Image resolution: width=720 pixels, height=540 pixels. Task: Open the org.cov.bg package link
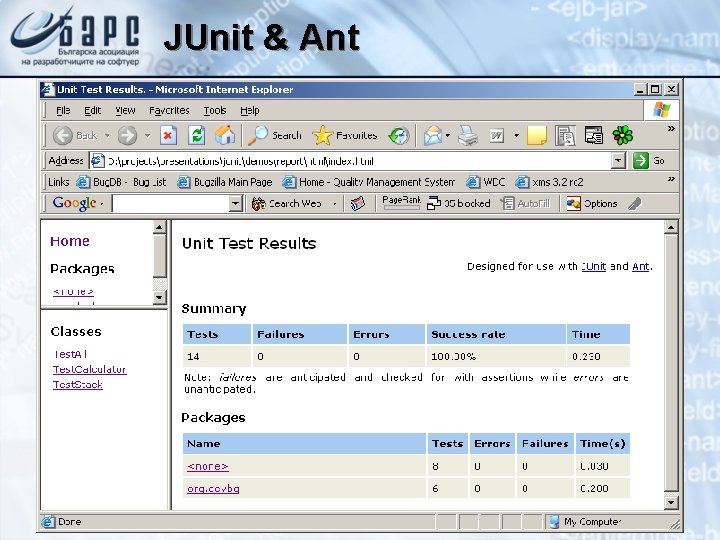[213, 489]
